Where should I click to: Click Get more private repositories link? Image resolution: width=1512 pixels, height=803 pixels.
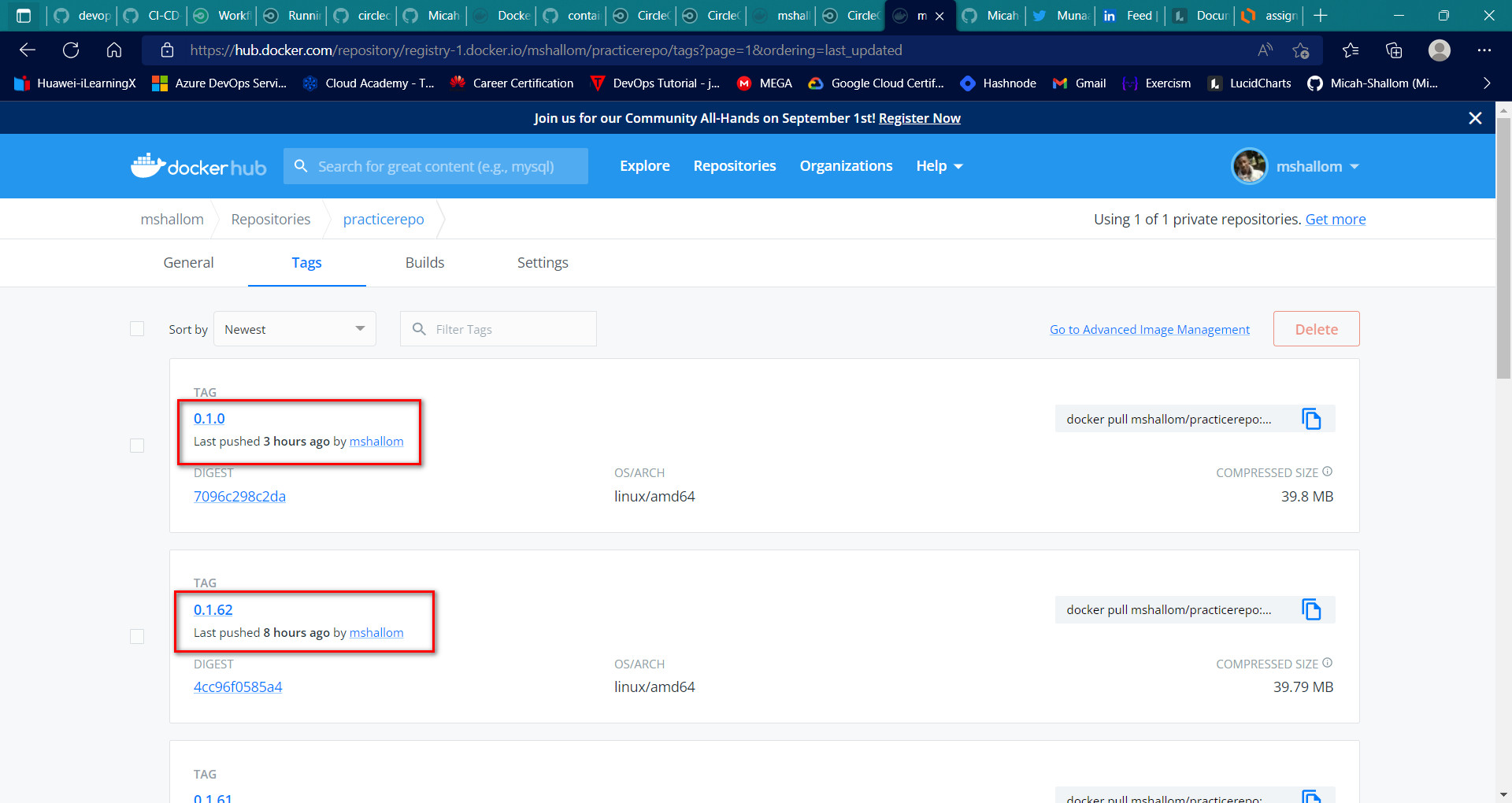coord(1336,219)
